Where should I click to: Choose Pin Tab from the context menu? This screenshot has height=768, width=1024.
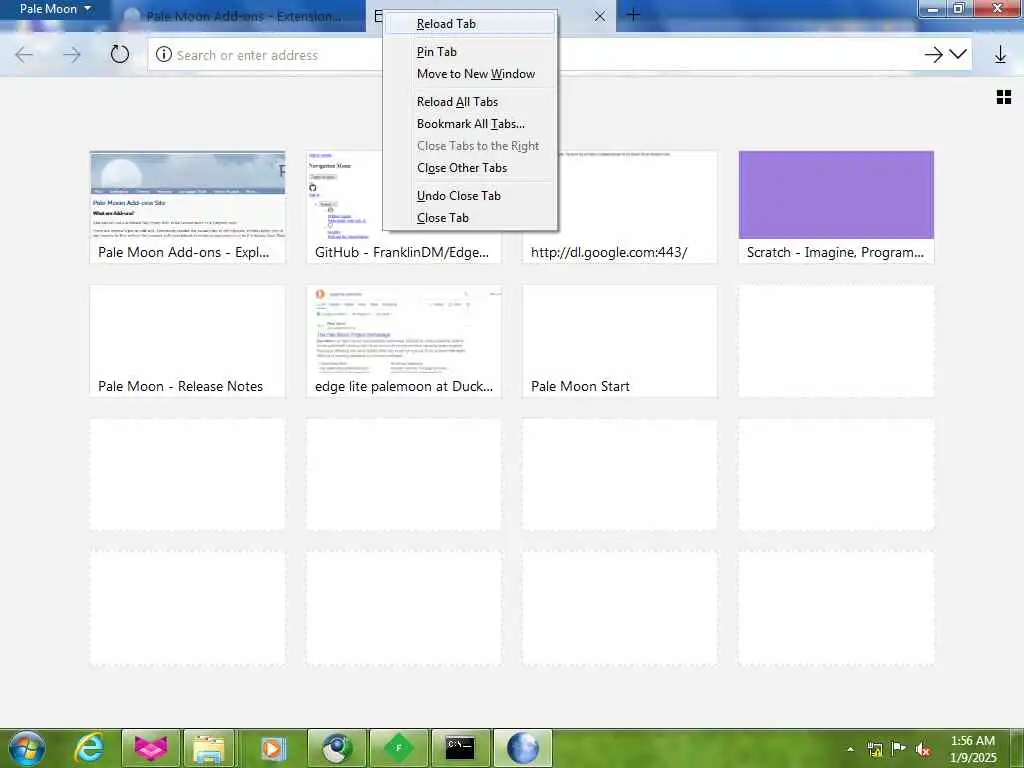pyautogui.click(x=470, y=52)
